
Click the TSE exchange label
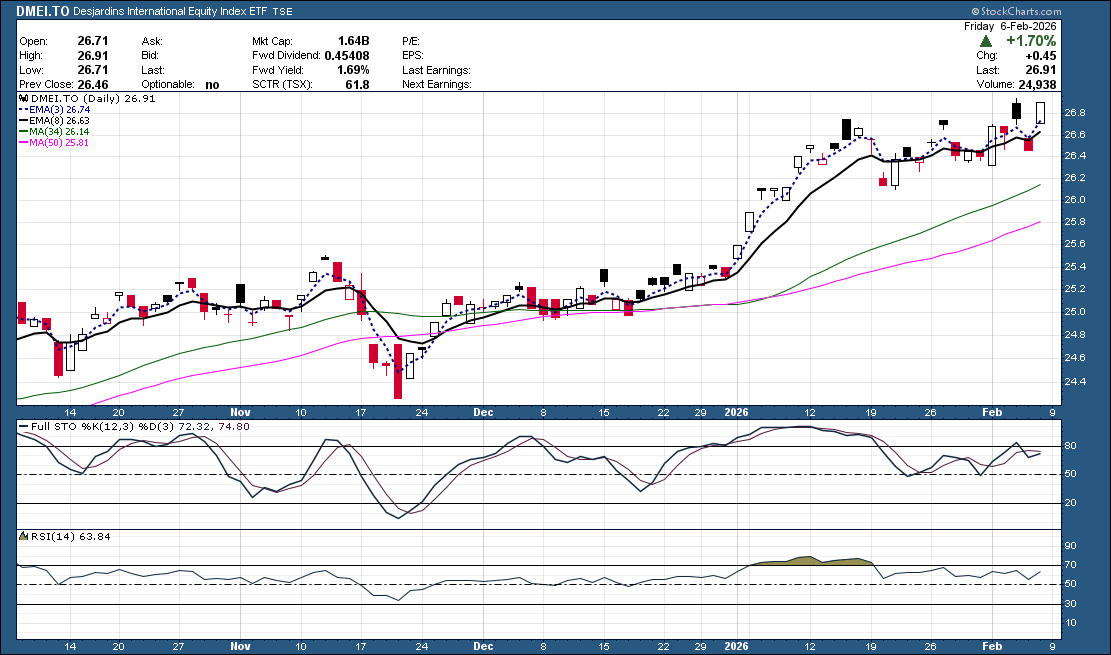coord(282,11)
